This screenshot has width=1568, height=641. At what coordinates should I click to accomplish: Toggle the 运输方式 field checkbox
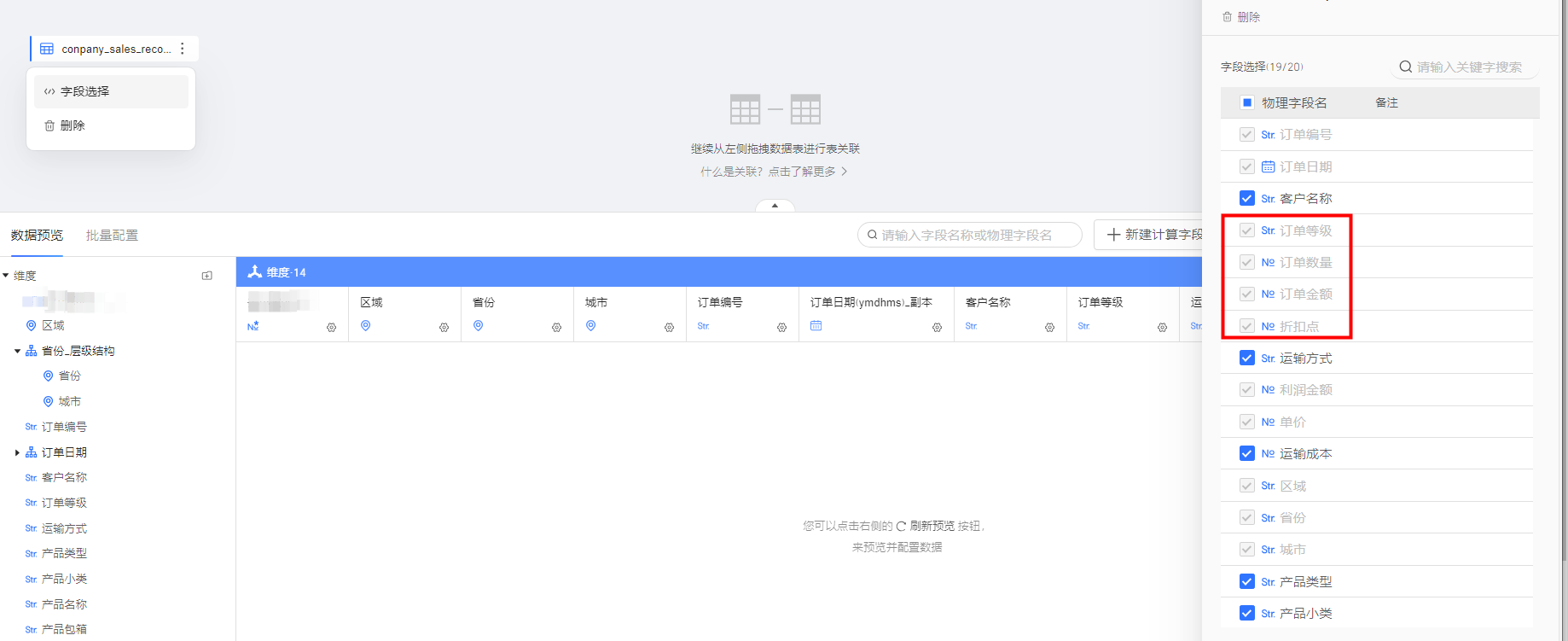click(1246, 358)
